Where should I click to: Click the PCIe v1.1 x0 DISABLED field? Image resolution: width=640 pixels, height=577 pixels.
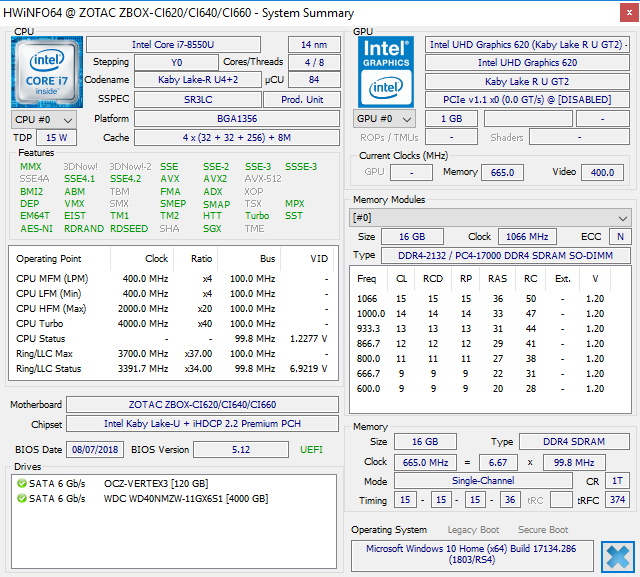(x=527, y=99)
